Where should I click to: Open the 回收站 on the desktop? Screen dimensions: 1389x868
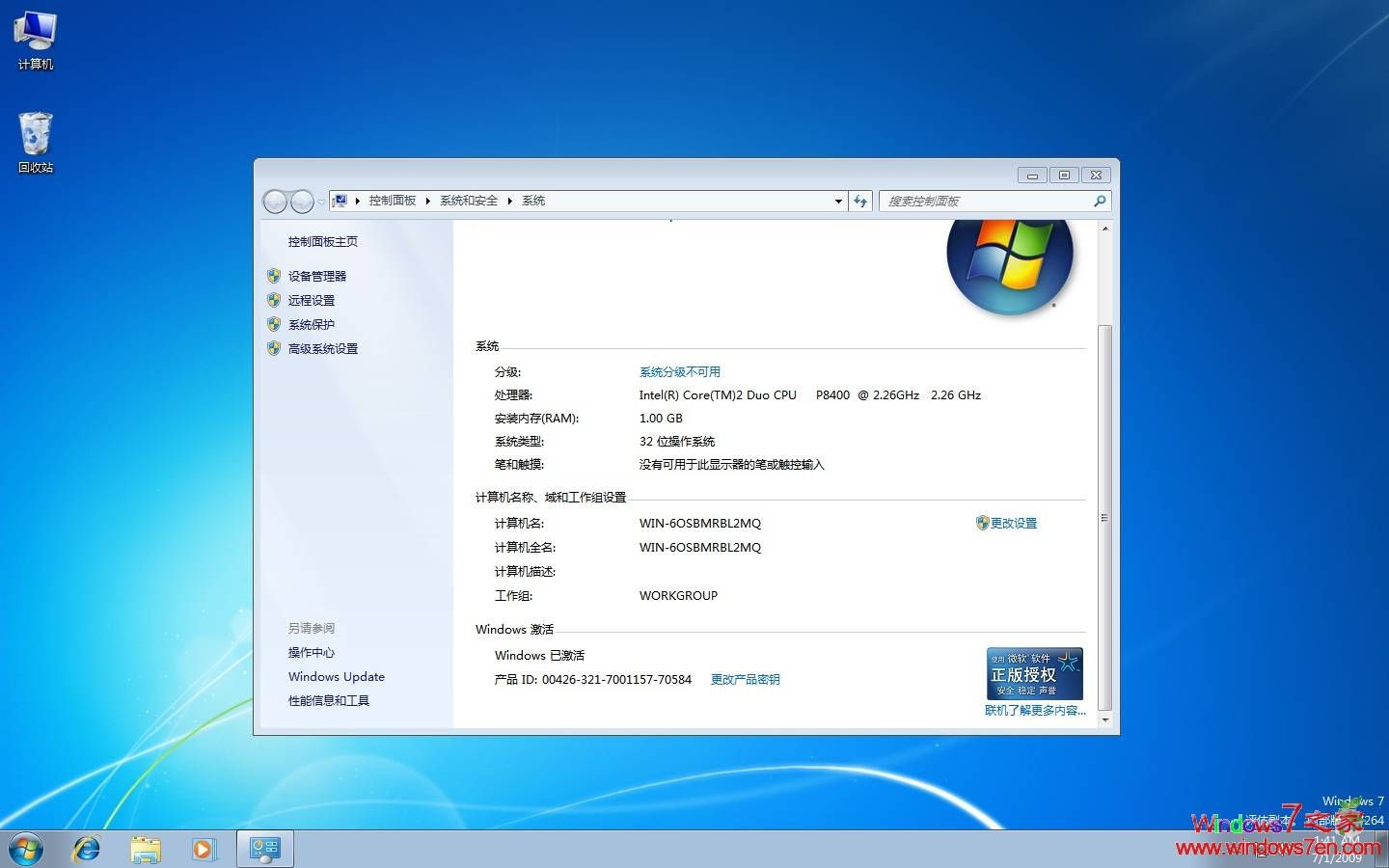coord(34,135)
